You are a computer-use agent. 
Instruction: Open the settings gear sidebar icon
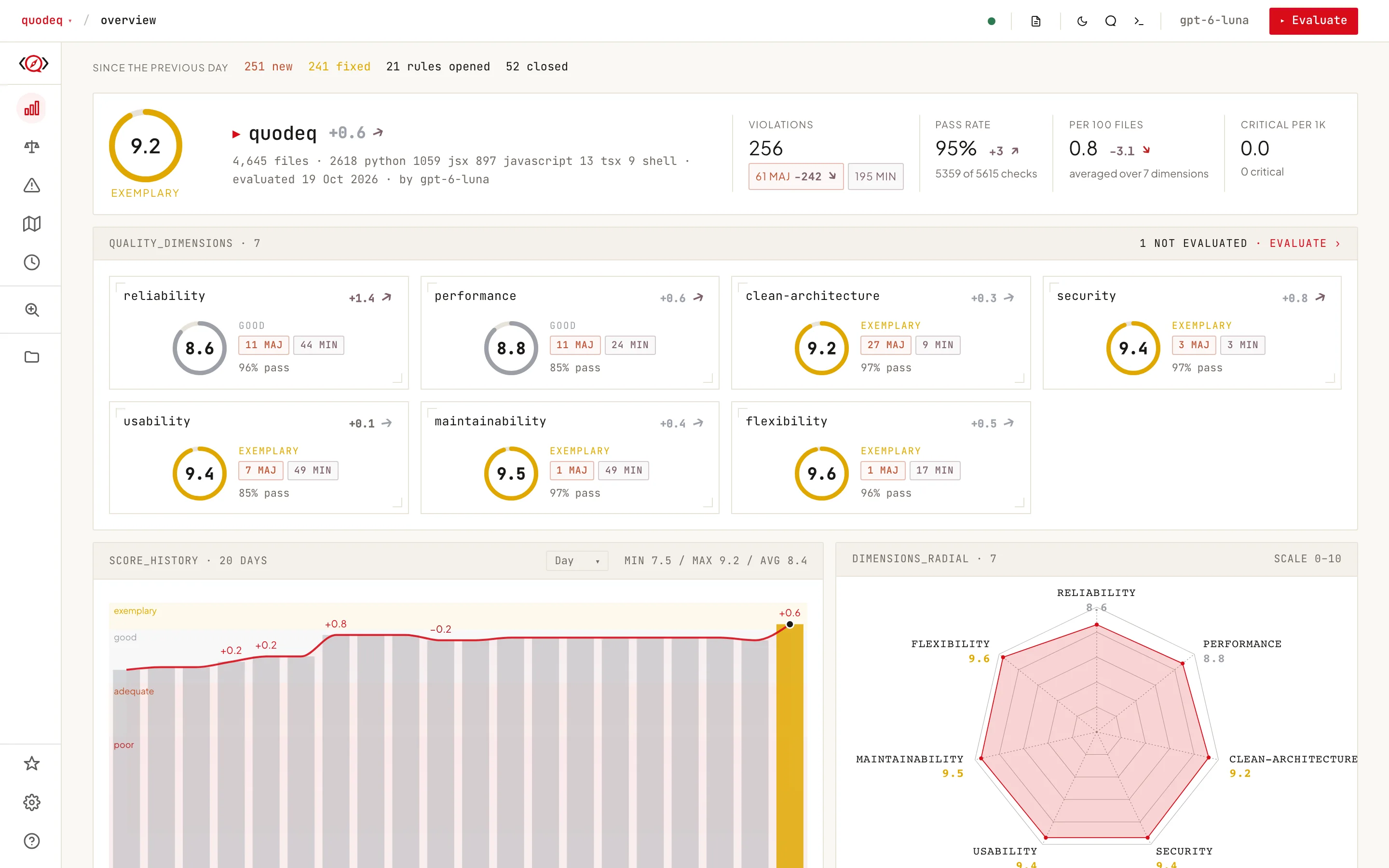(x=31, y=802)
